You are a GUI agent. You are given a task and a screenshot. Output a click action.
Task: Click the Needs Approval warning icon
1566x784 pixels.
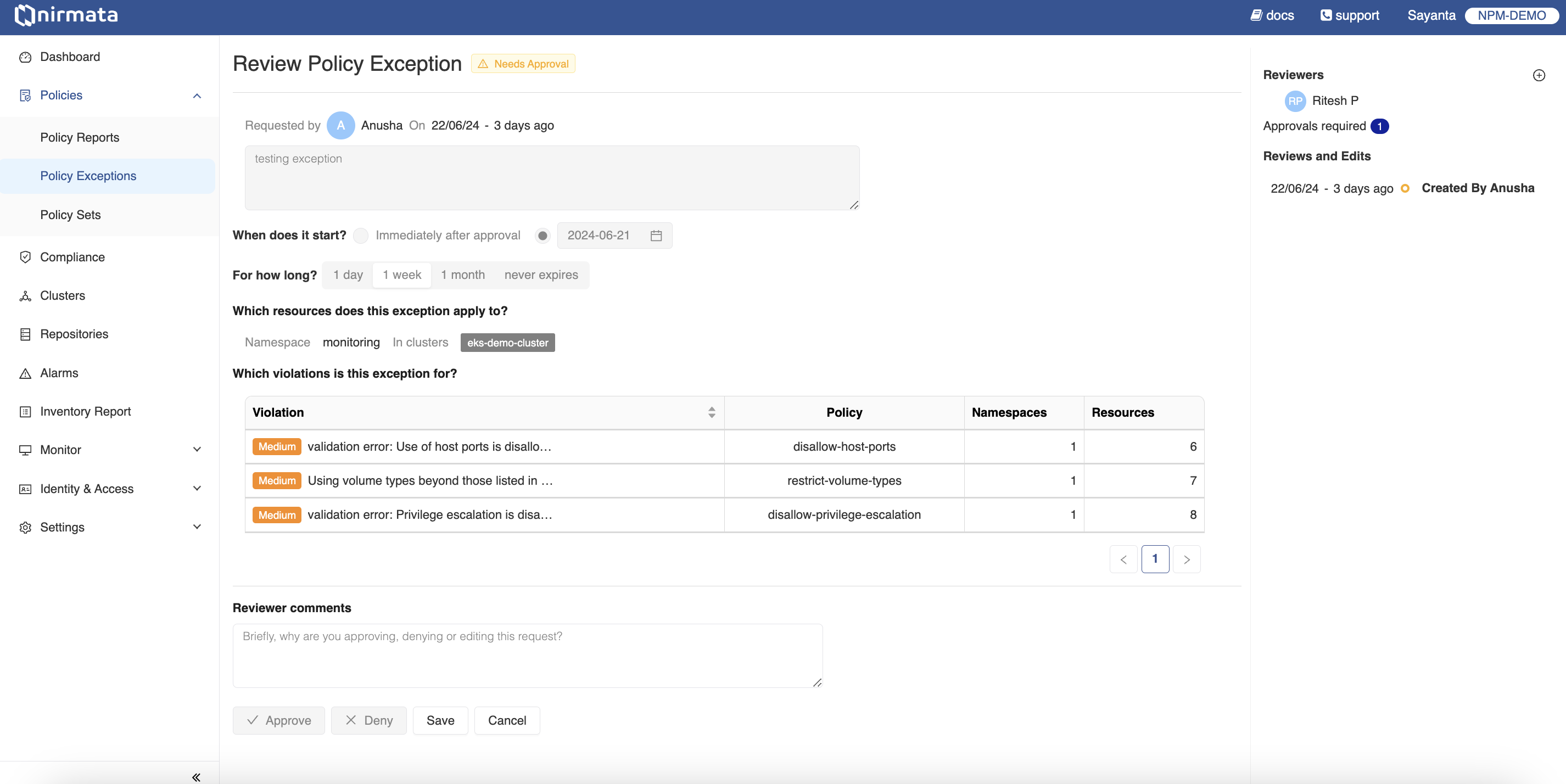[483, 64]
